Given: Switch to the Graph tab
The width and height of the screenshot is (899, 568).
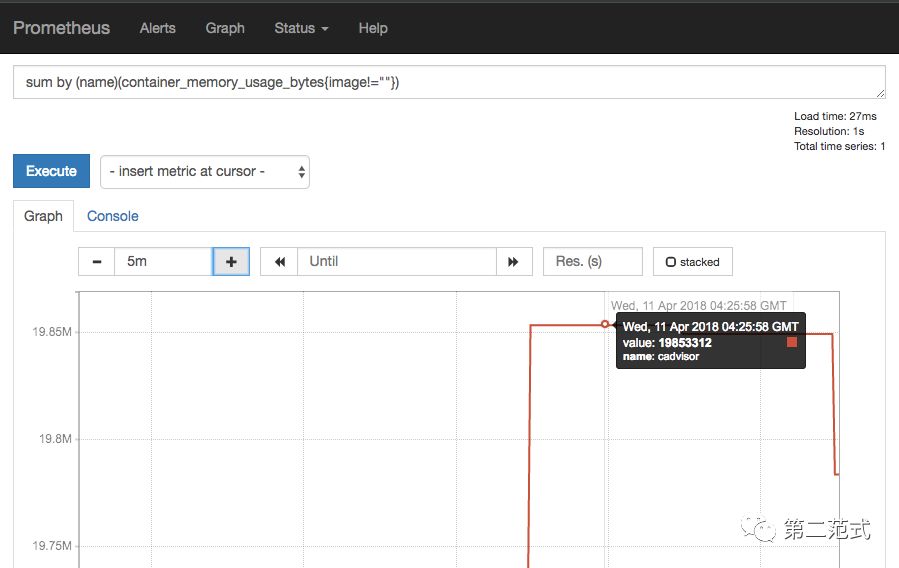Looking at the screenshot, I should coord(43,216).
